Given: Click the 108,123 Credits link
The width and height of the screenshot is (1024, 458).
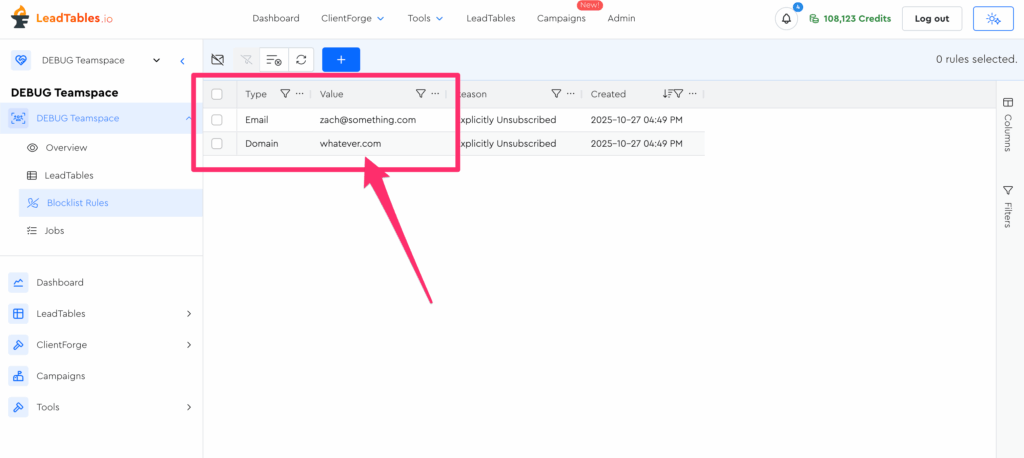Looking at the screenshot, I should [850, 19].
